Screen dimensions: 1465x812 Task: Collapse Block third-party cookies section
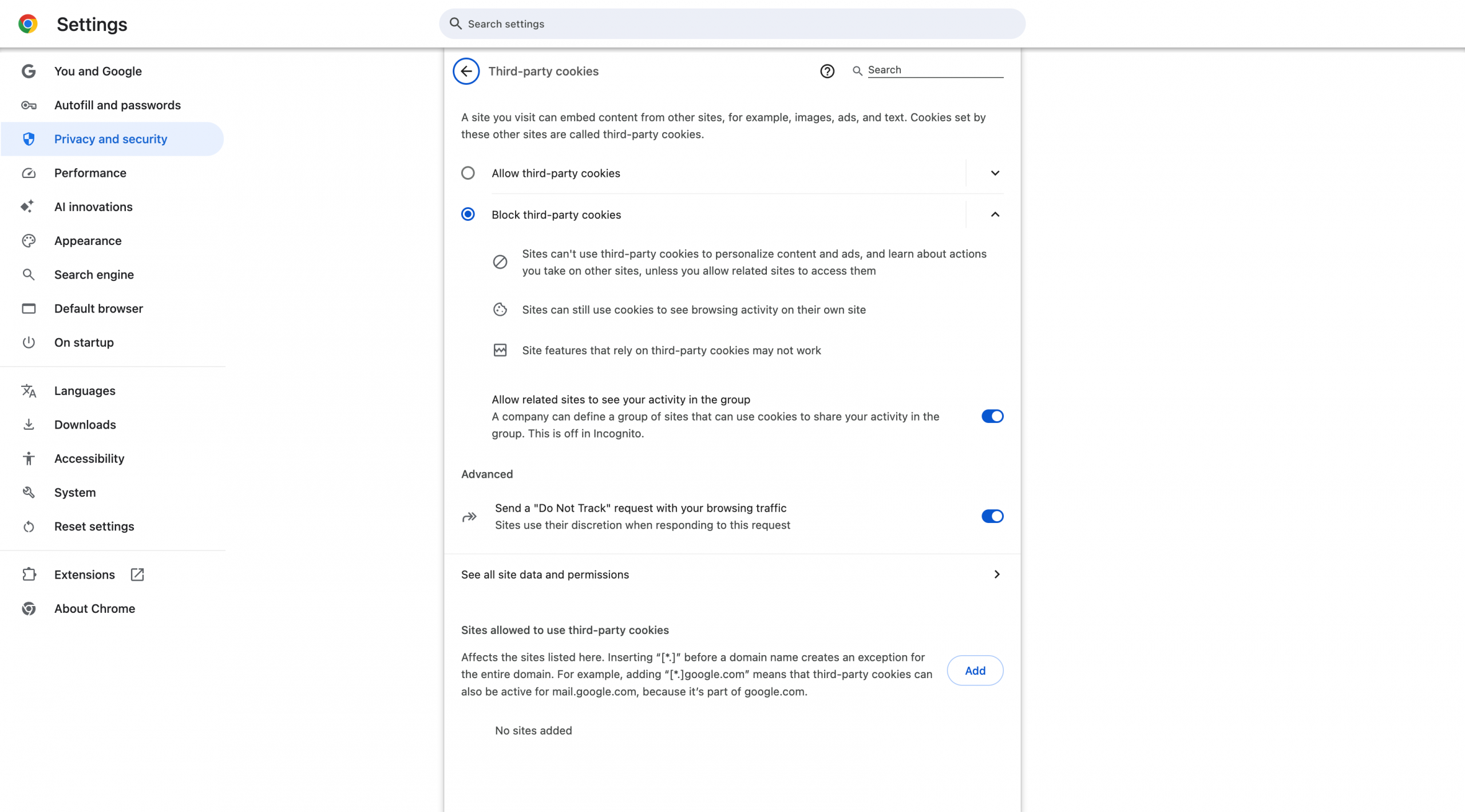coord(995,215)
